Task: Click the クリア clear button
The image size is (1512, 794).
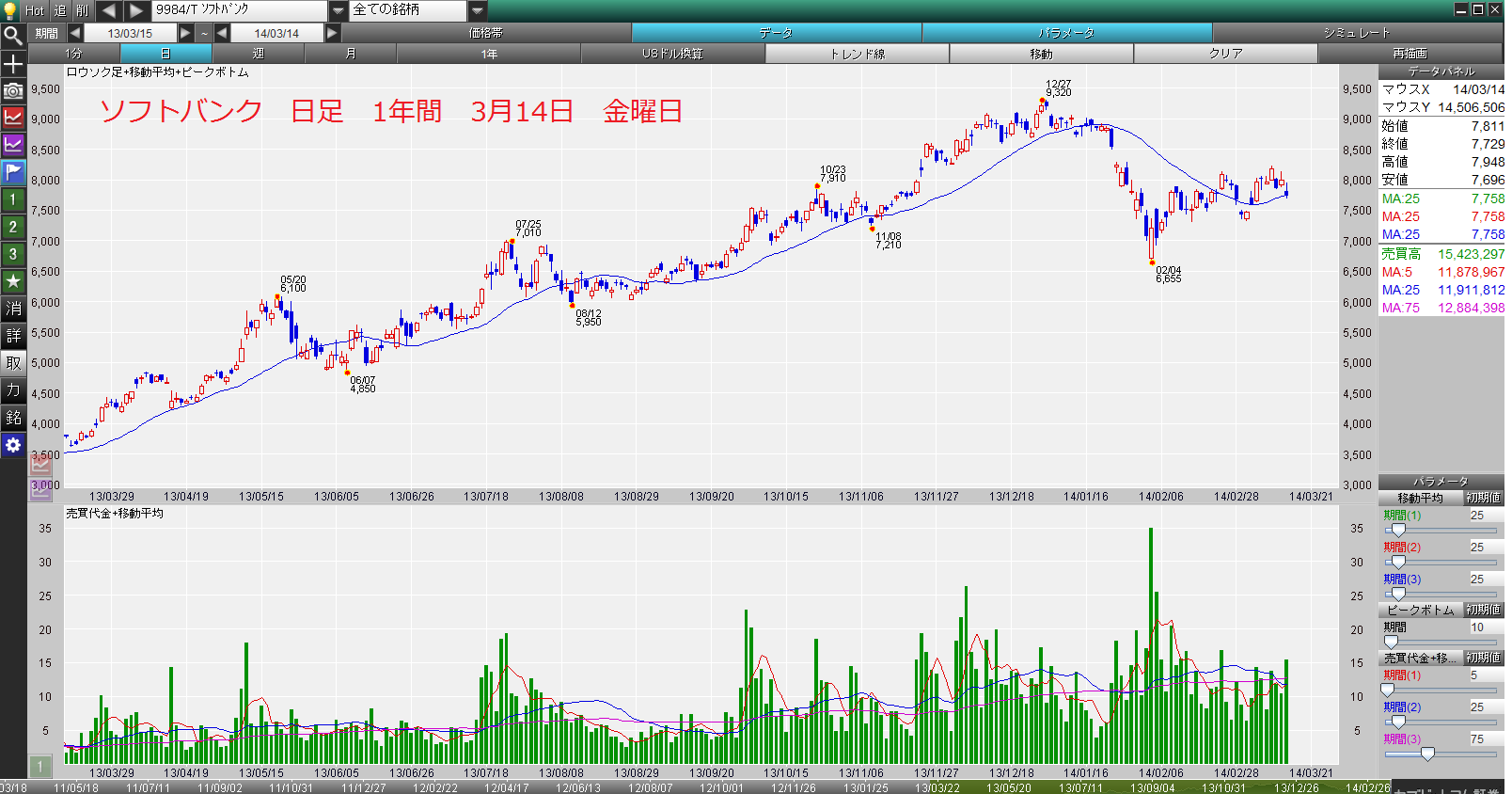Action: 1226,54
